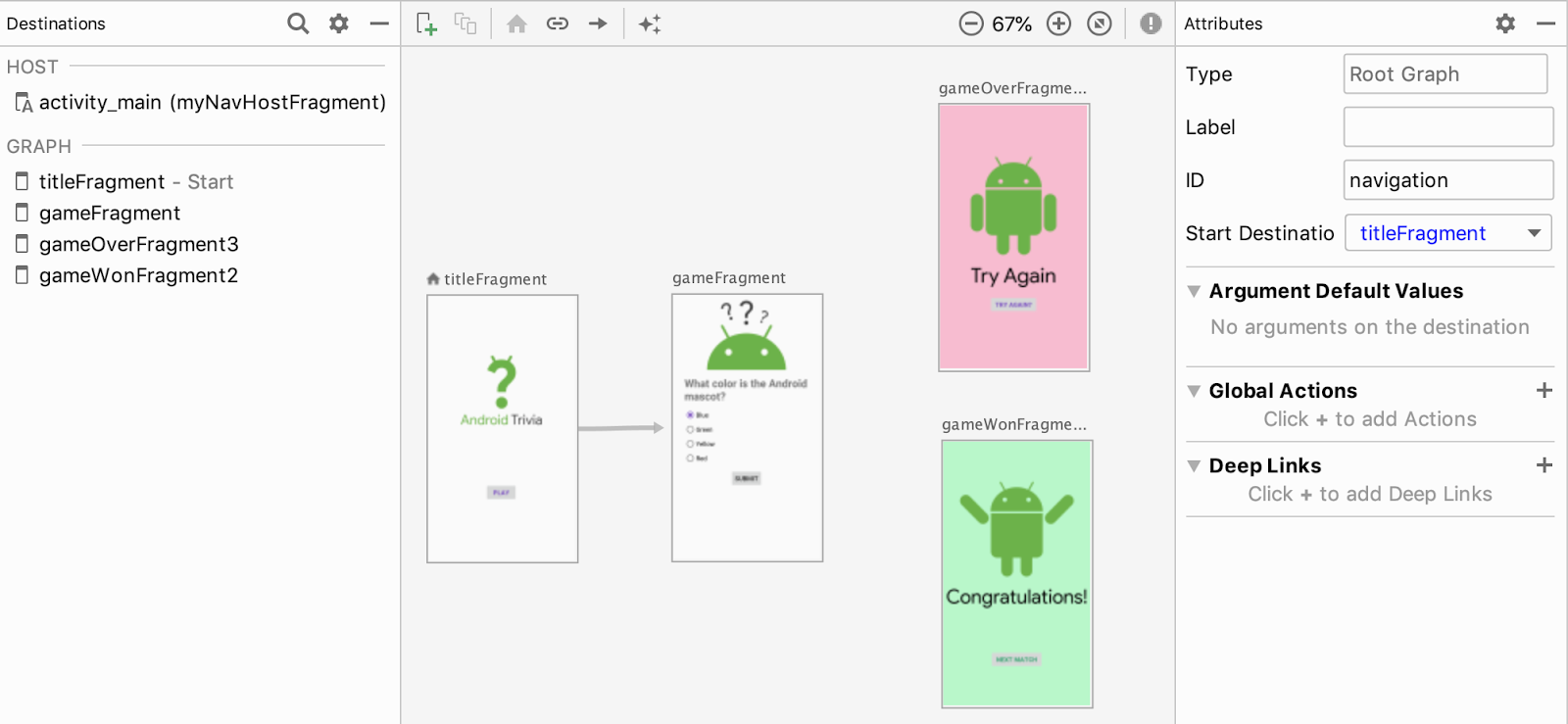Click the Deep Link chain icon
Viewport: 1568px width, 724px height.
(558, 24)
